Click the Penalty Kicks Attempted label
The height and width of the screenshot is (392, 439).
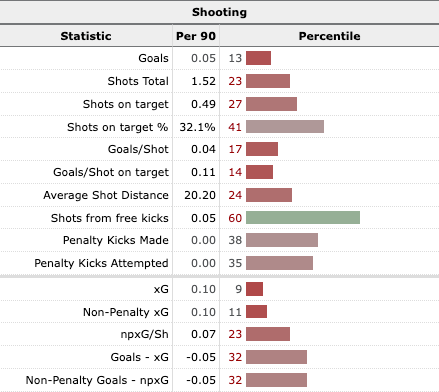tap(101, 263)
